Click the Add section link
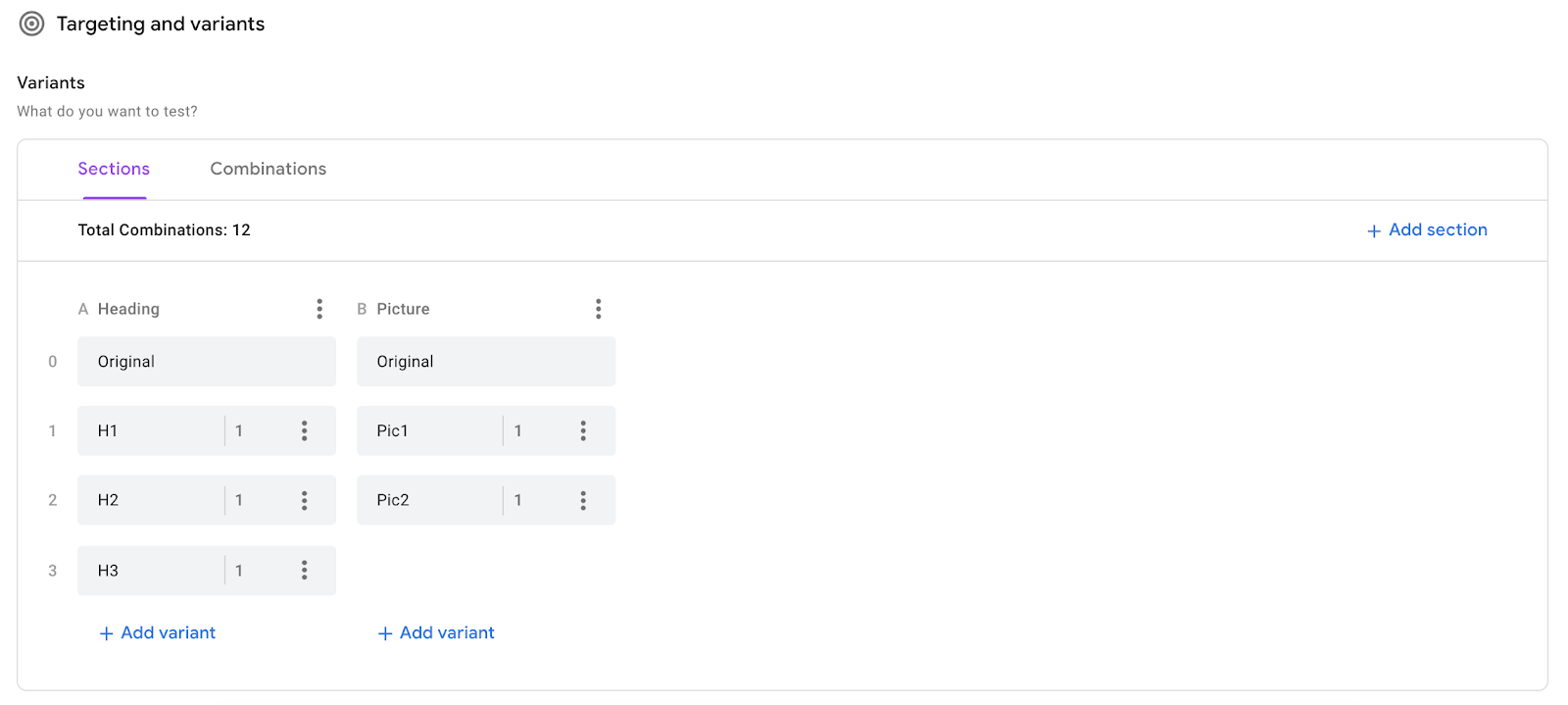Screen dimensions: 1568x705 click(x=1438, y=229)
